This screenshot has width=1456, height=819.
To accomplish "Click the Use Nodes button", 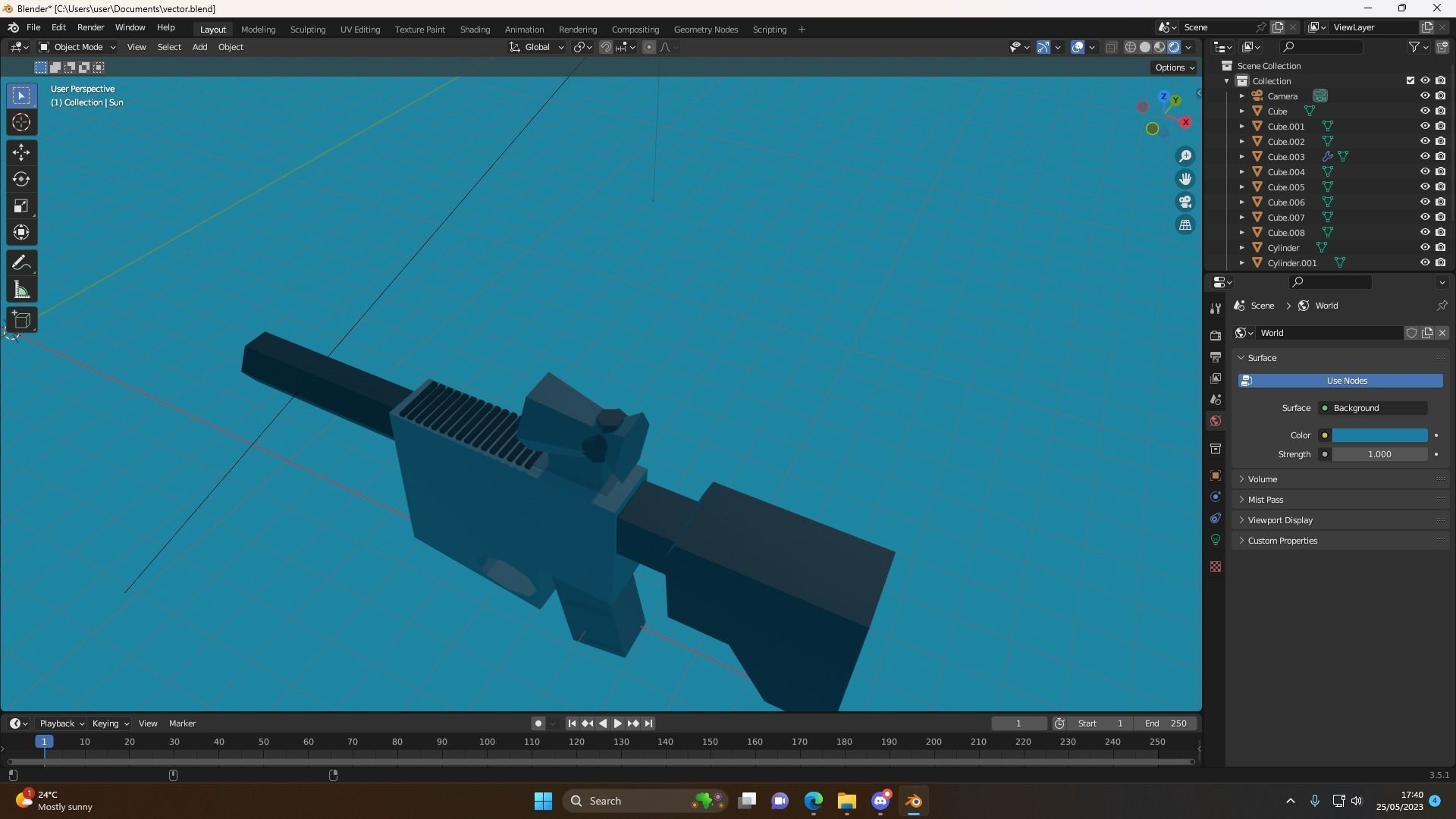I will [1340, 381].
